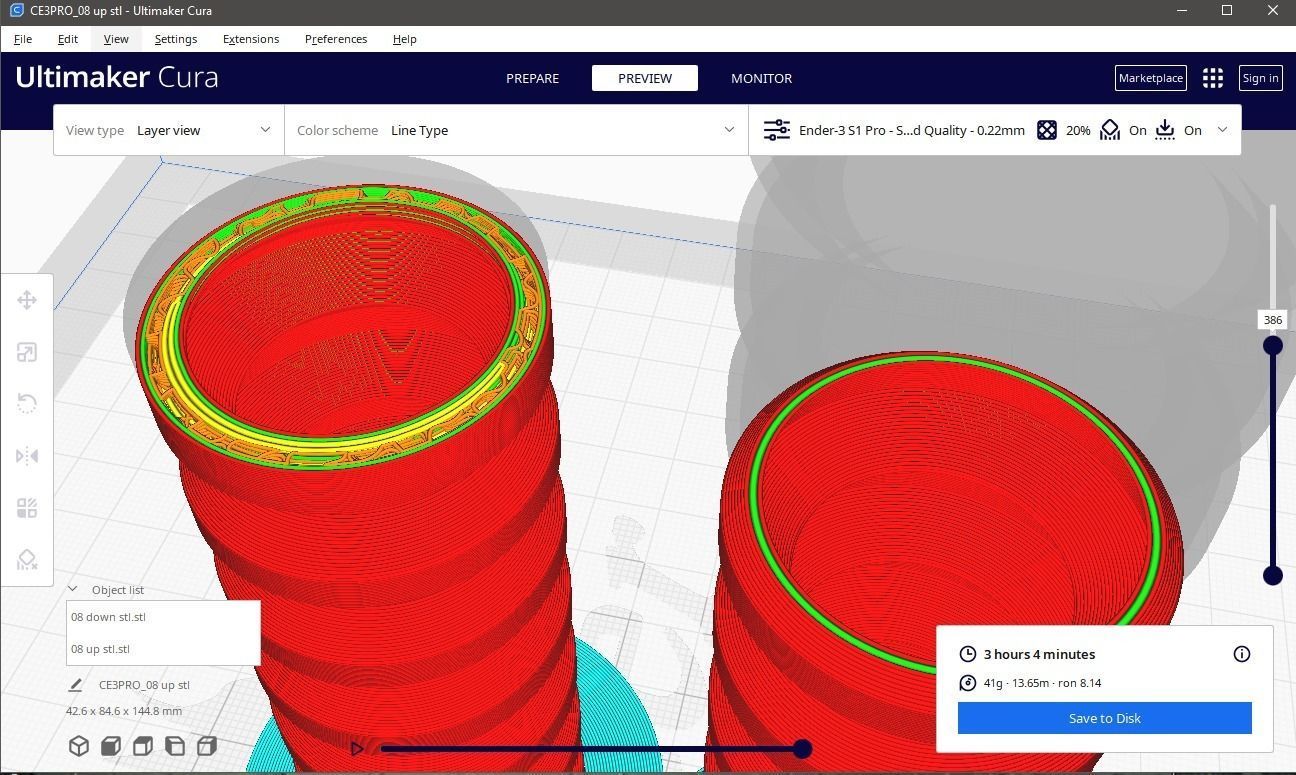This screenshot has width=1296, height=775.
Task: Switch to the PREPARE stage
Action: point(532,78)
